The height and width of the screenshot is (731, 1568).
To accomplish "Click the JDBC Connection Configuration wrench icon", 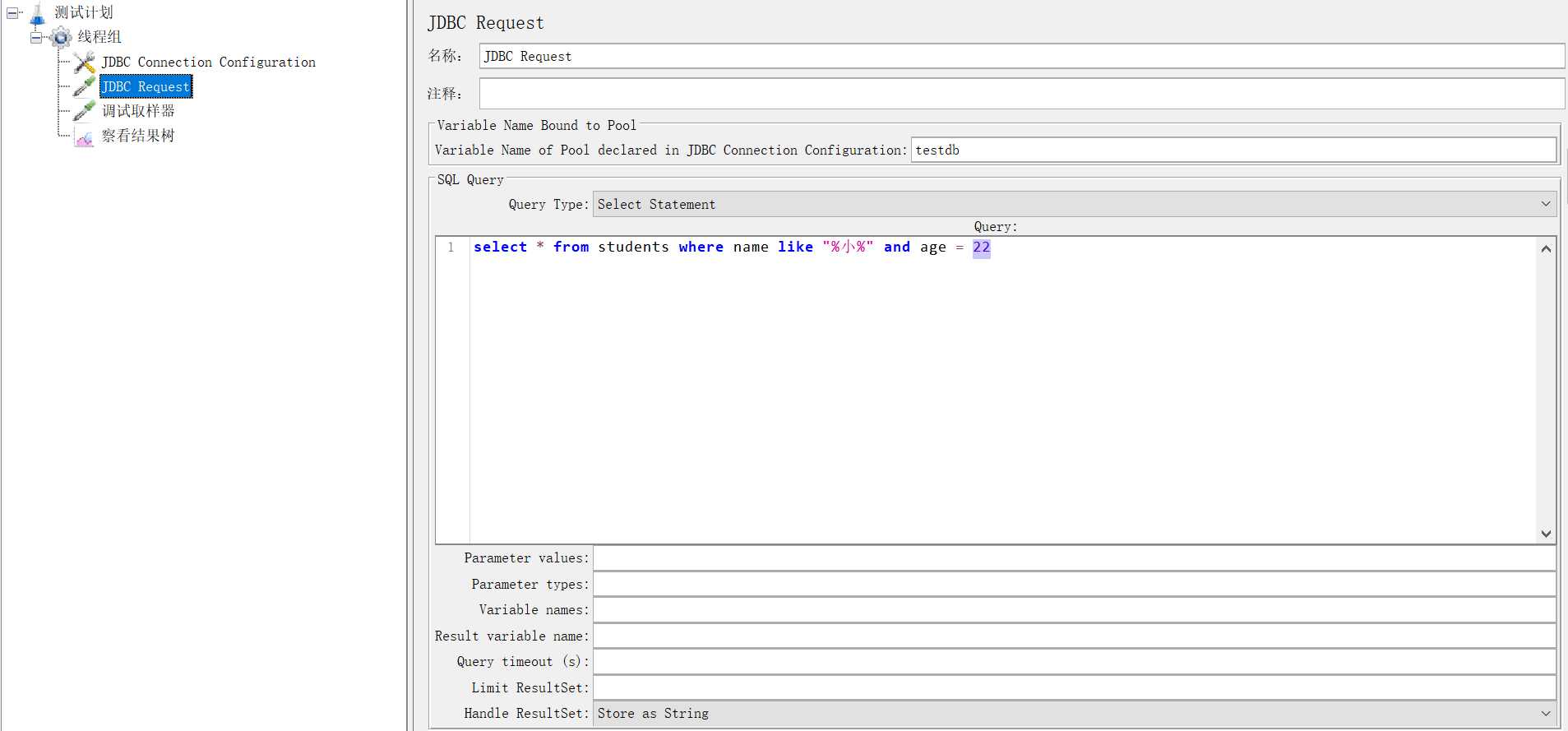I will point(84,62).
